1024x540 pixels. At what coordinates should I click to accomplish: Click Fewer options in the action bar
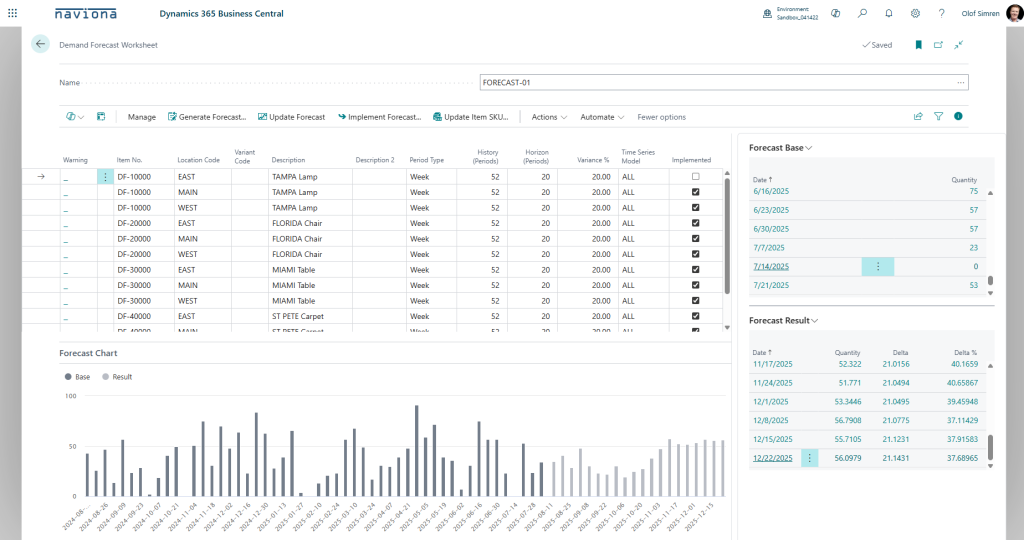(661, 117)
